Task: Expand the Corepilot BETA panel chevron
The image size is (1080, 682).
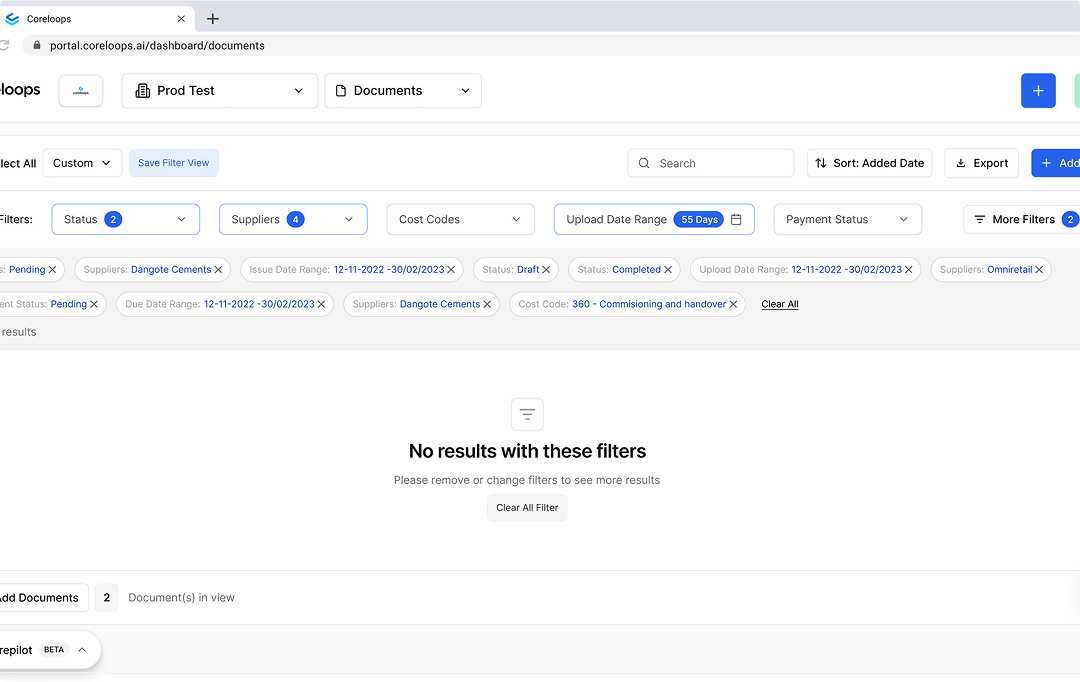Action: pos(82,650)
